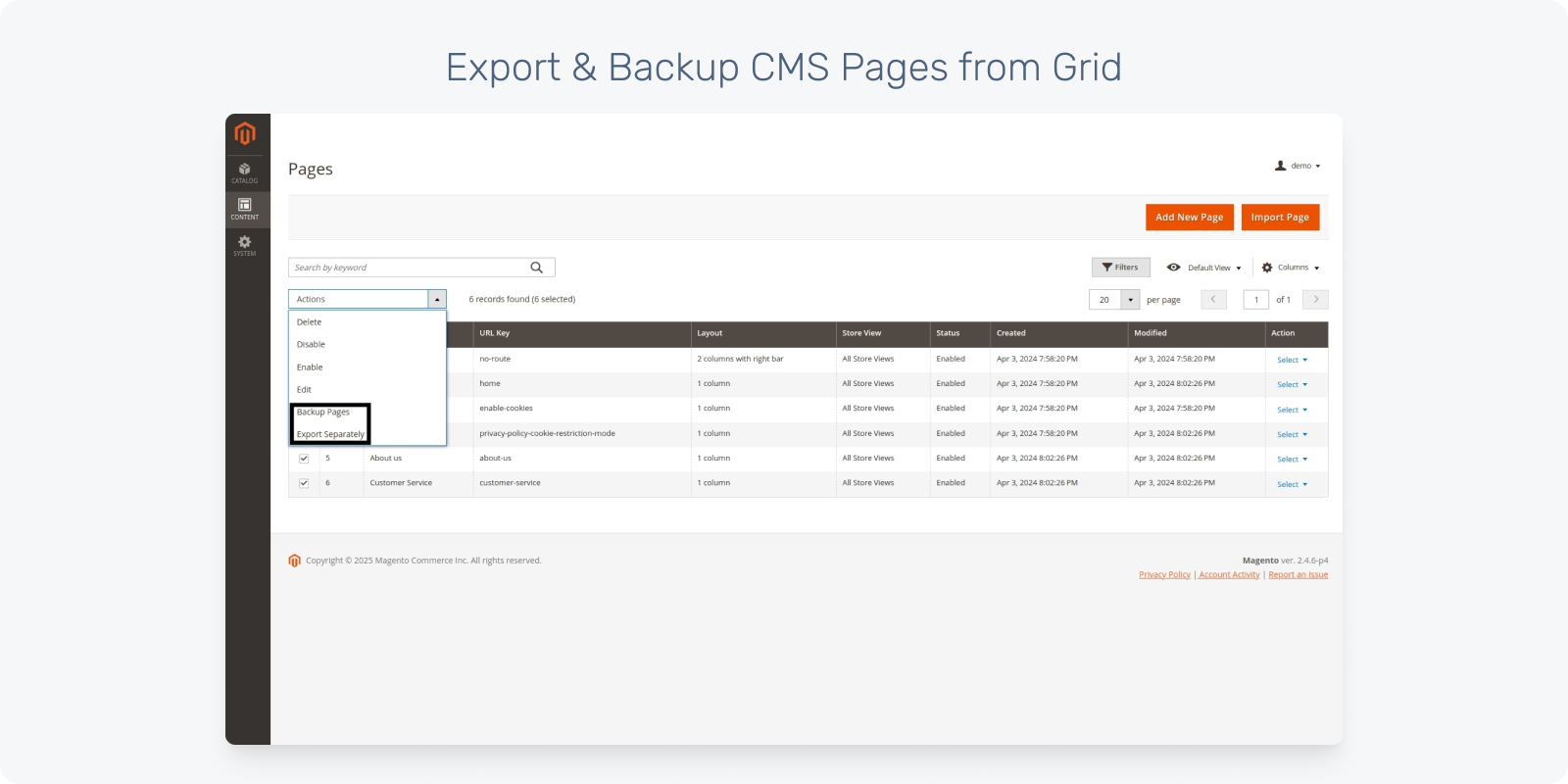Expand the per page count dropdown

click(x=1130, y=300)
